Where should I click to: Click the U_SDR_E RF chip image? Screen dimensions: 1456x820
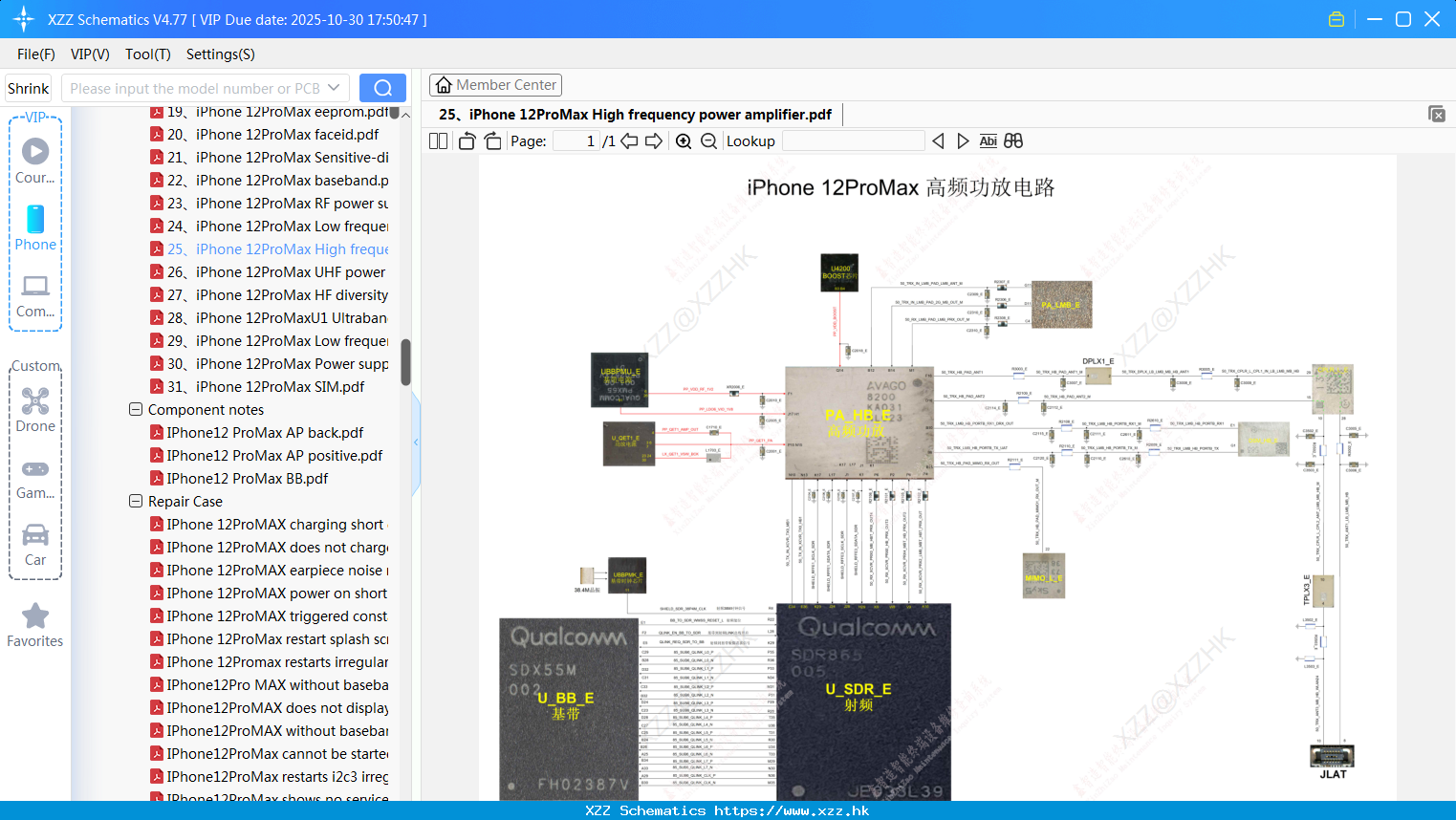pyautogui.click(x=863, y=701)
